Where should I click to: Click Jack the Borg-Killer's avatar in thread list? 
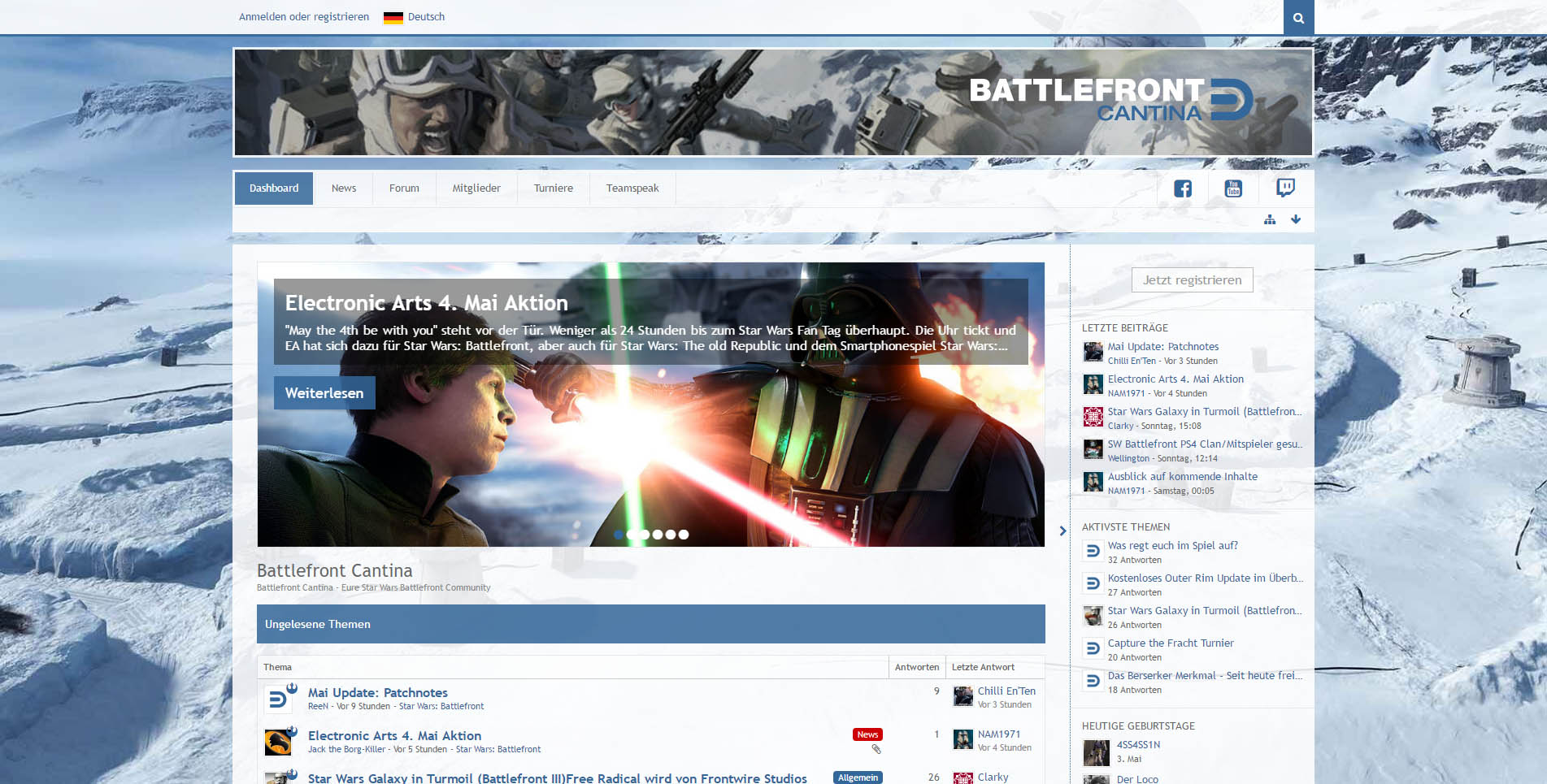coord(278,743)
